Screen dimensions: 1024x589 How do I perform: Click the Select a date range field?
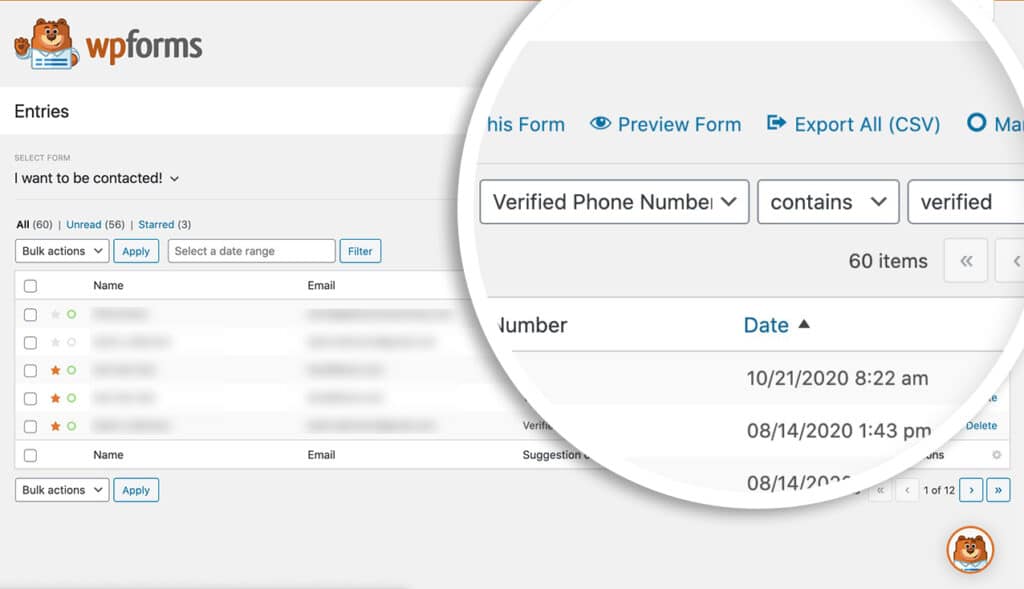pyautogui.click(x=250, y=251)
